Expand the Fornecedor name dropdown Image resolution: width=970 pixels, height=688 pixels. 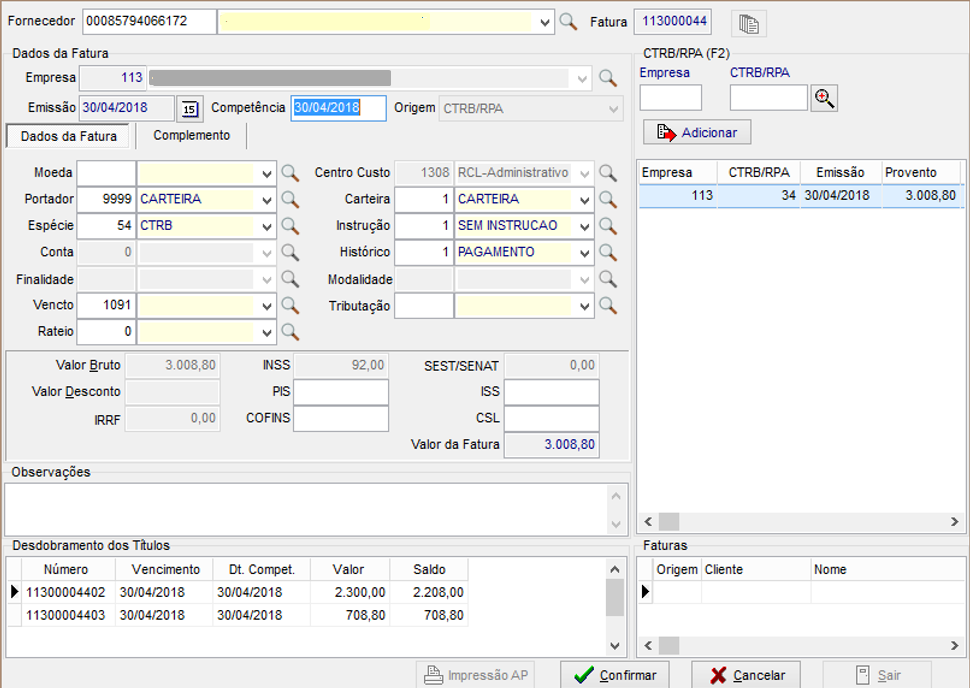pyautogui.click(x=545, y=22)
